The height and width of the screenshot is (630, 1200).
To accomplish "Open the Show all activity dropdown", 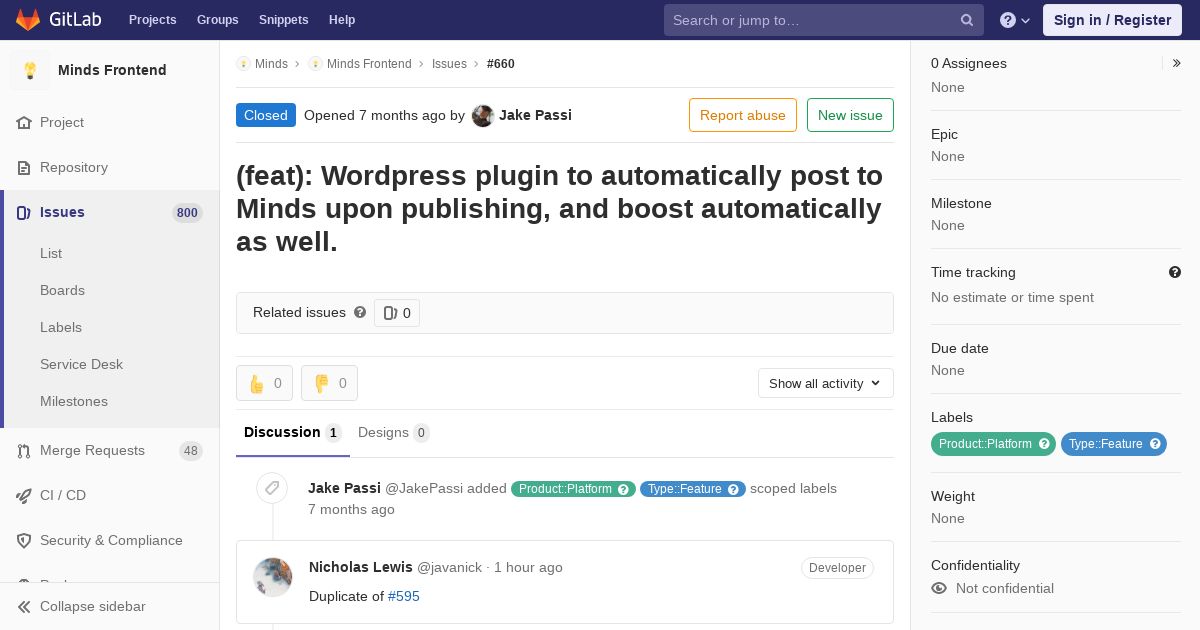I will tap(826, 383).
